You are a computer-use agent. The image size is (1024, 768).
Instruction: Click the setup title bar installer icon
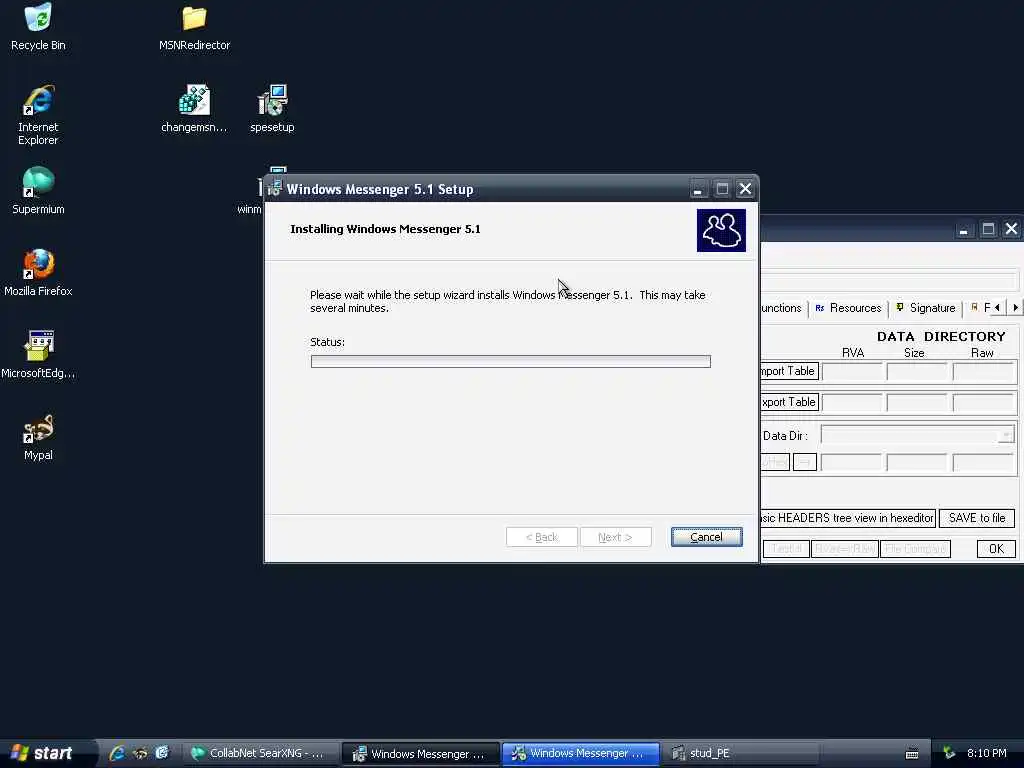coord(274,189)
